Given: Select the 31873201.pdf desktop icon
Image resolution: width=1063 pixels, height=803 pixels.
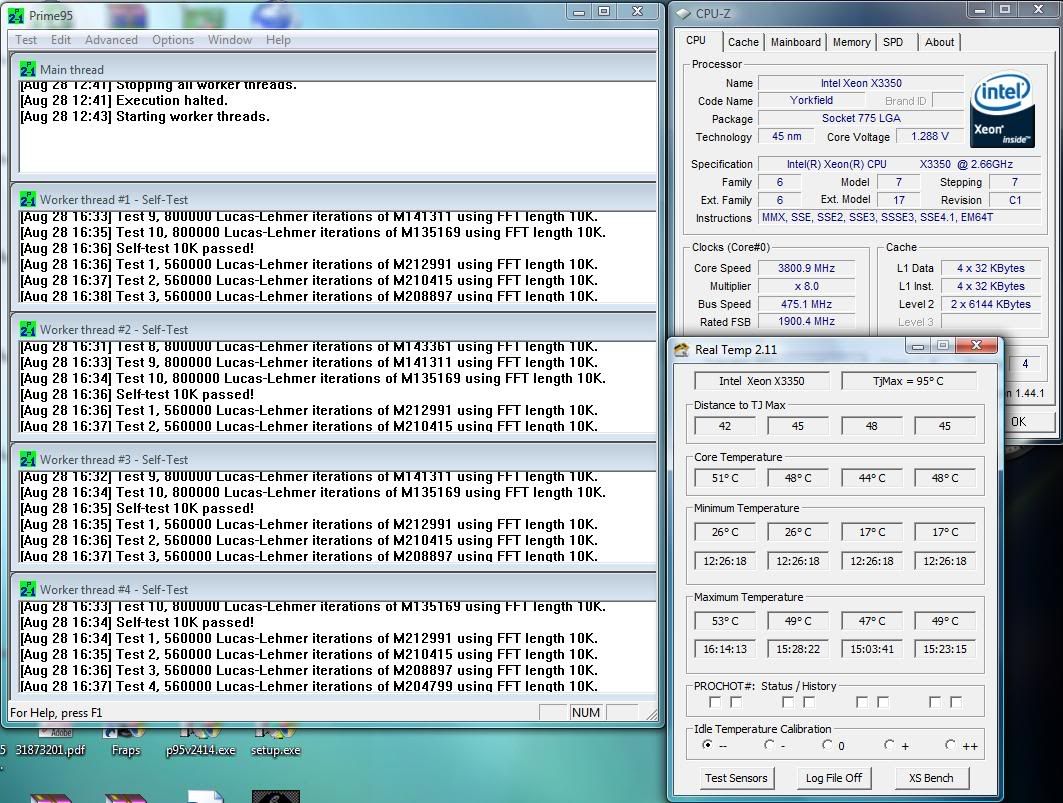Looking at the screenshot, I should 50,743.
